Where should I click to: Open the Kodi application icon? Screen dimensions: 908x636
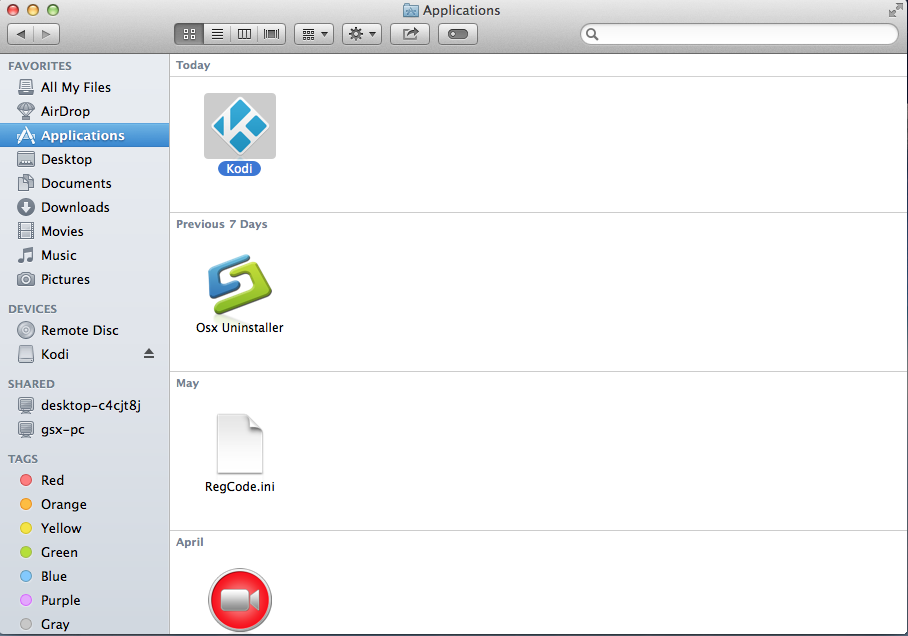[240, 126]
